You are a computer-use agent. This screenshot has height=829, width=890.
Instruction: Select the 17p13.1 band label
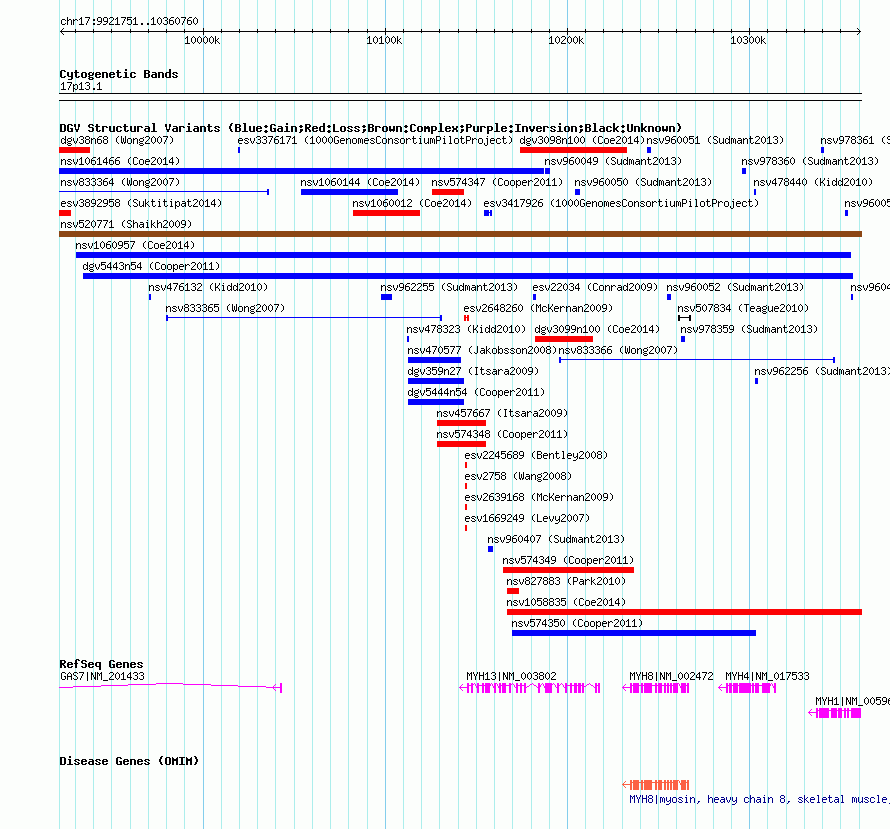tap(81, 86)
